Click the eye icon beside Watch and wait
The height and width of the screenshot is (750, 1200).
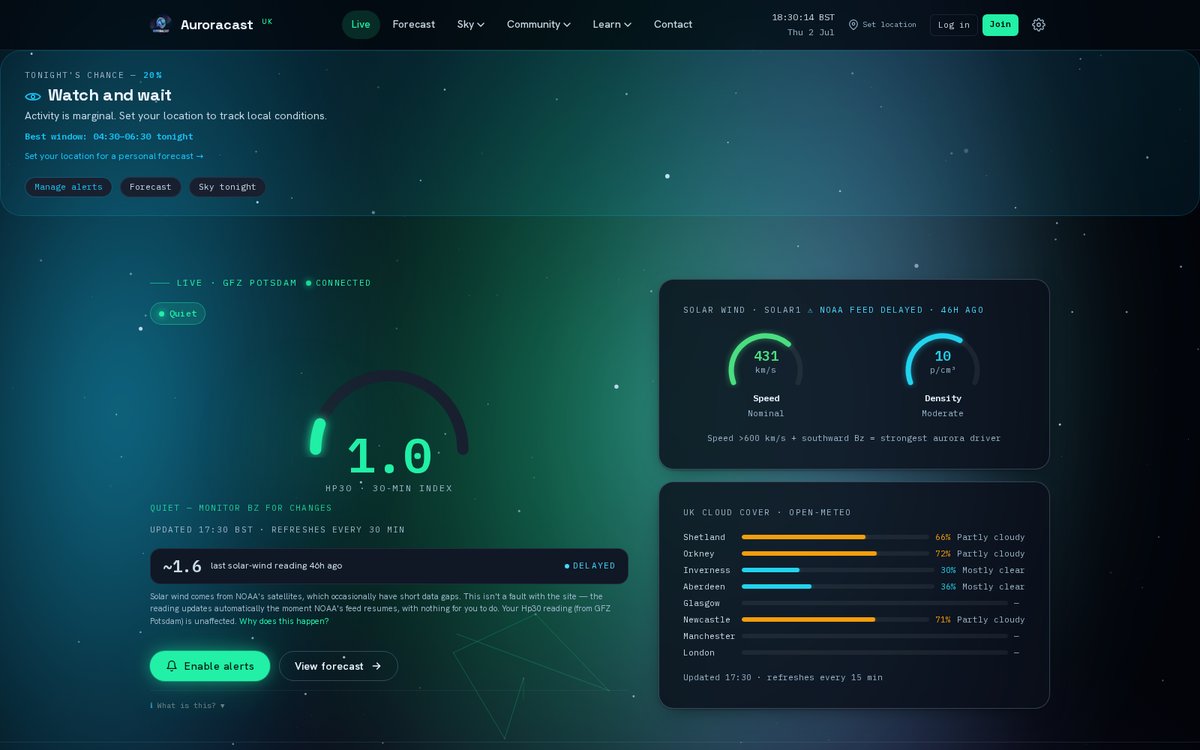(33, 96)
